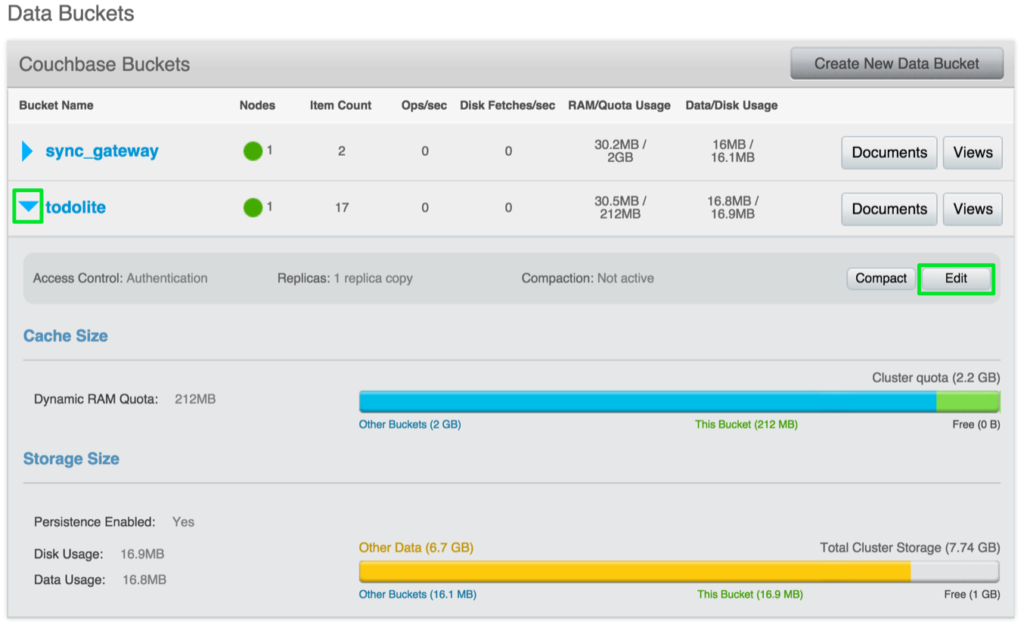Collapse the todolite bucket details
The height and width of the screenshot is (625, 1024).
(x=27, y=208)
